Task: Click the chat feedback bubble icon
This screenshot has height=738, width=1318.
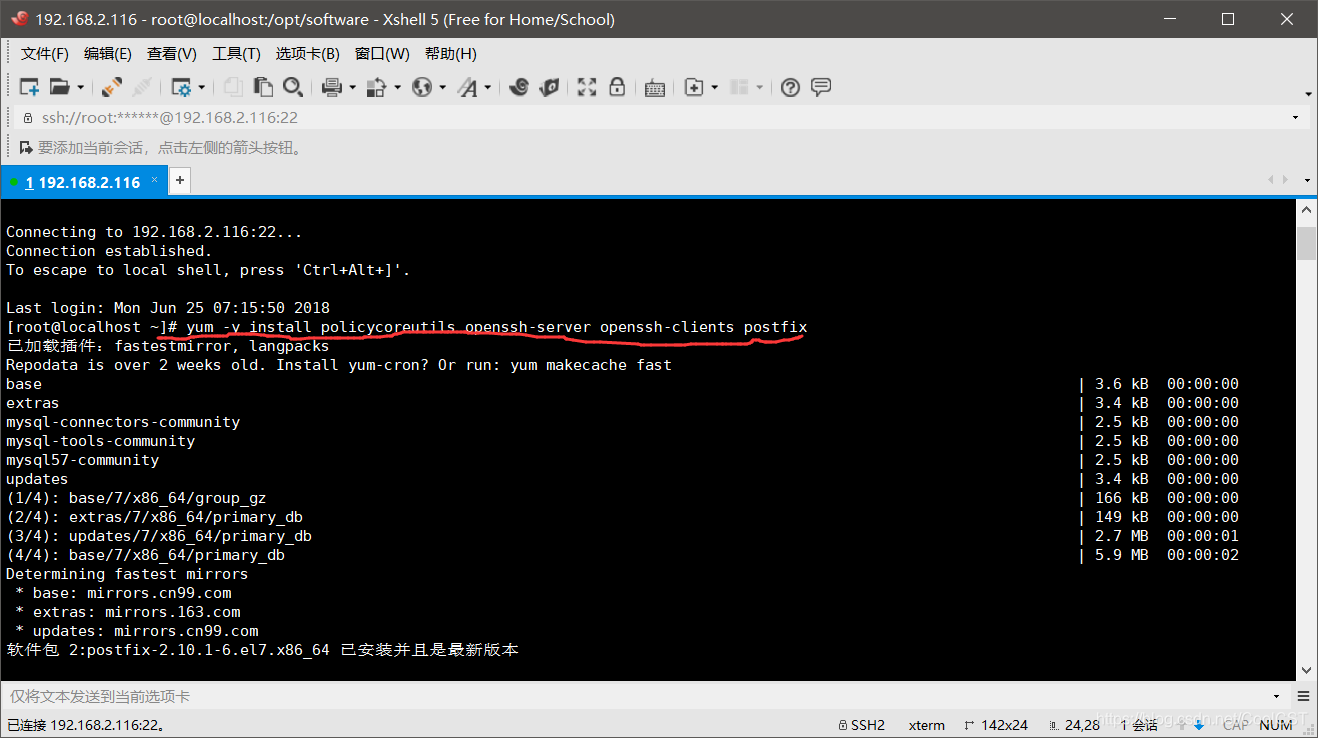Action: pyautogui.click(x=821, y=88)
